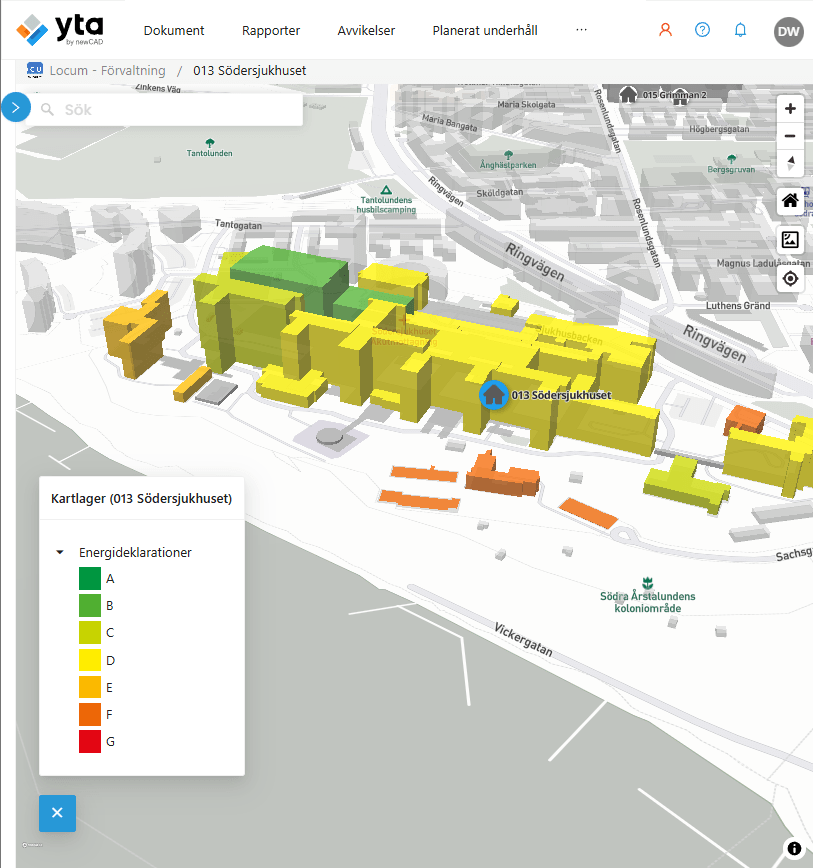Click the Energideklarationer label
This screenshot has width=813, height=868.
coord(135,552)
